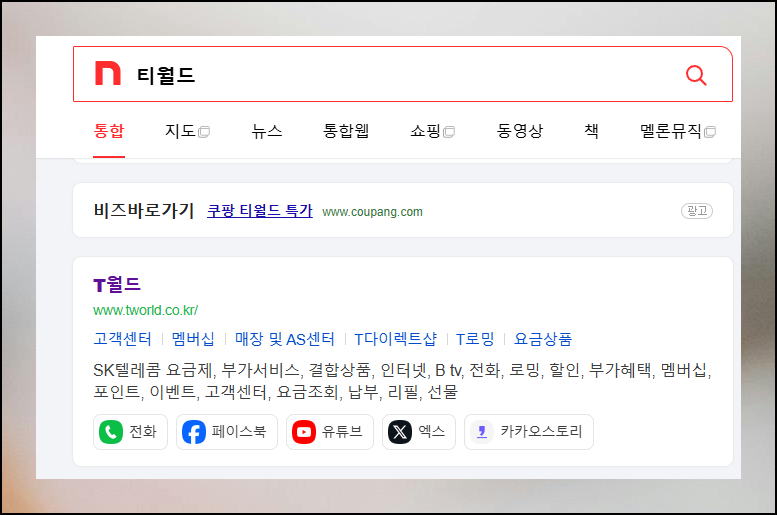
Task: Open the 요금상품 sublink
Action: [543, 339]
